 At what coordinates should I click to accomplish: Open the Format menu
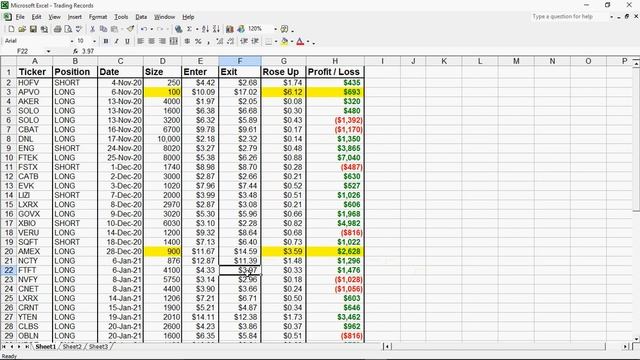(98, 17)
